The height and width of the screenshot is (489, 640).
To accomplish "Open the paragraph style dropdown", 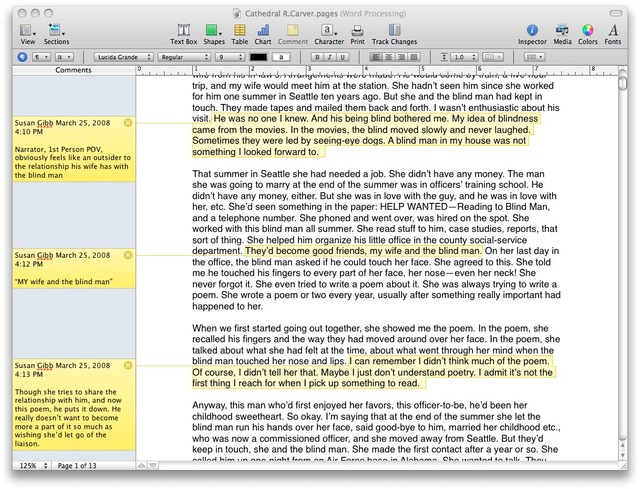I will coord(41,57).
